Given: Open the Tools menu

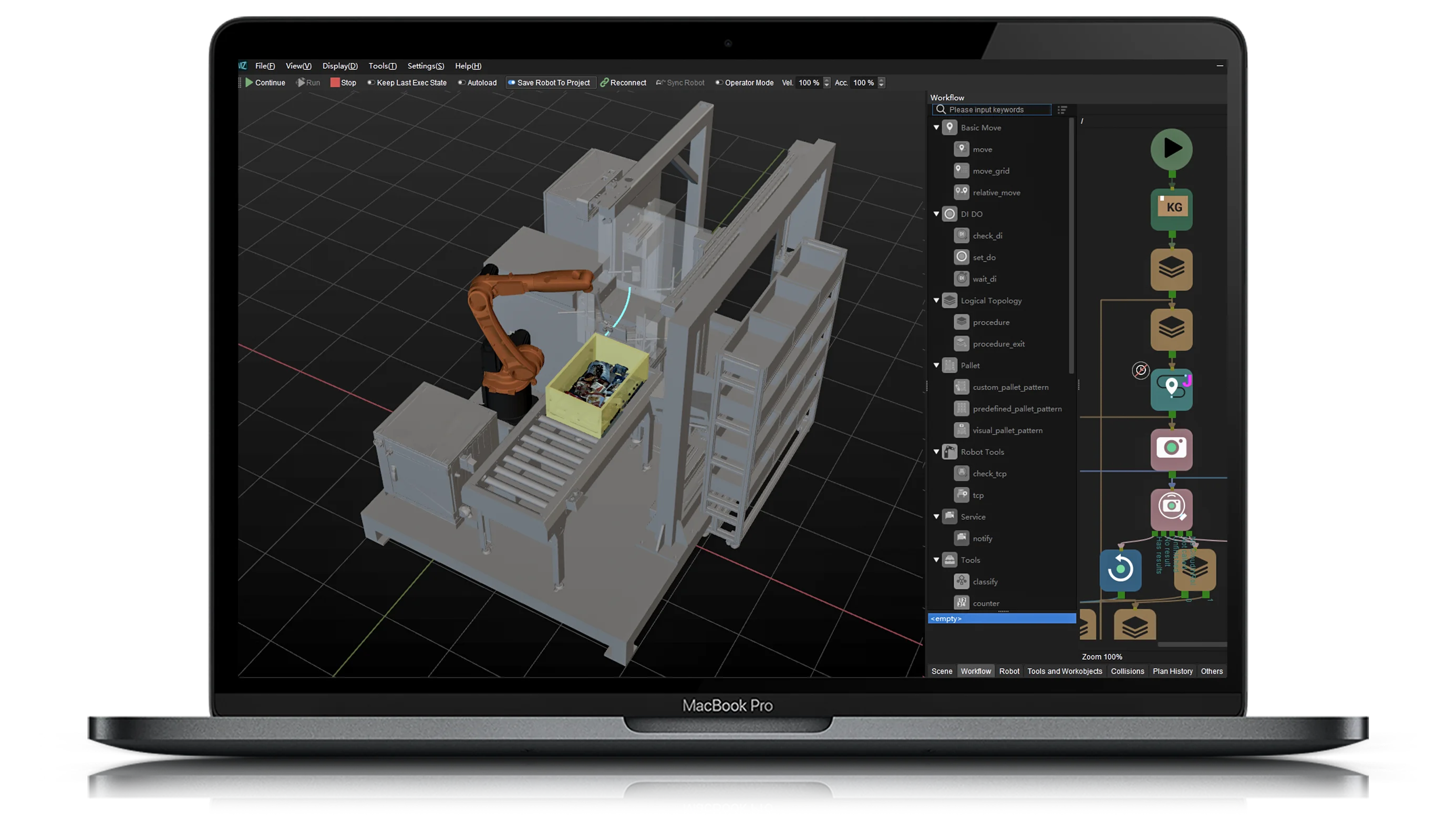Looking at the screenshot, I should (382, 66).
